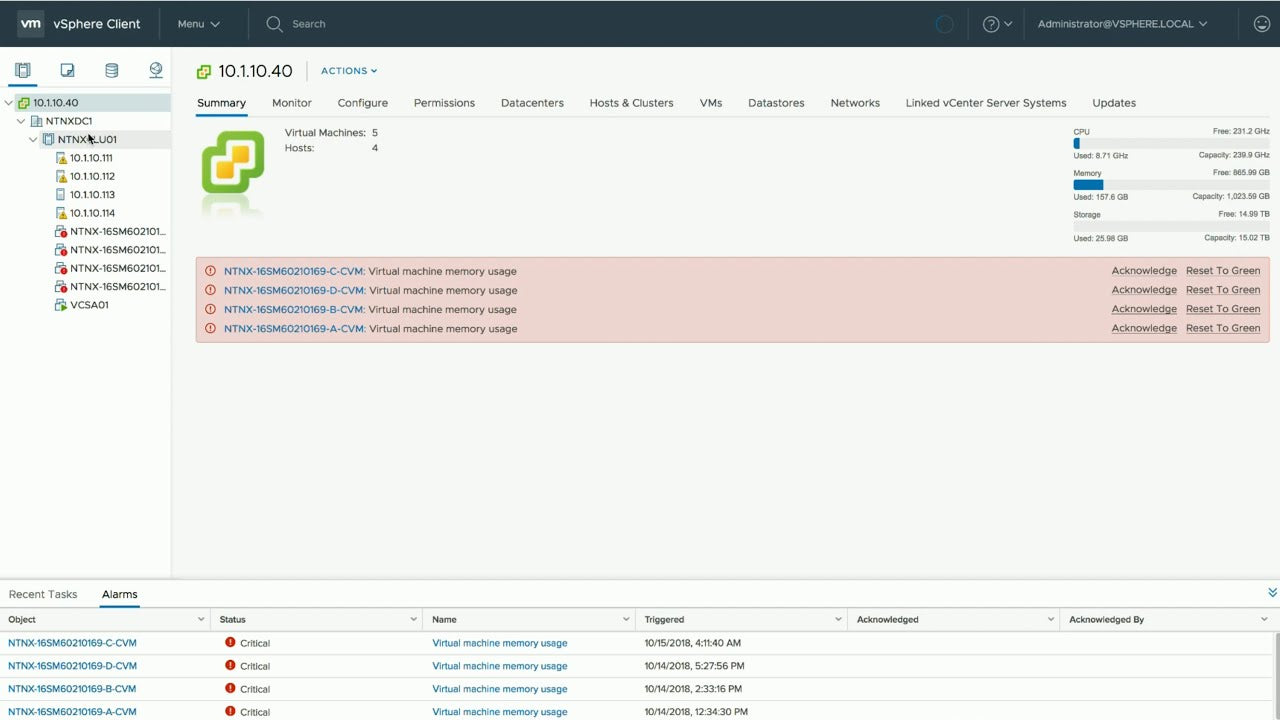1280x720 pixels.
Task: Open the help question mark icon
Action: (991, 24)
